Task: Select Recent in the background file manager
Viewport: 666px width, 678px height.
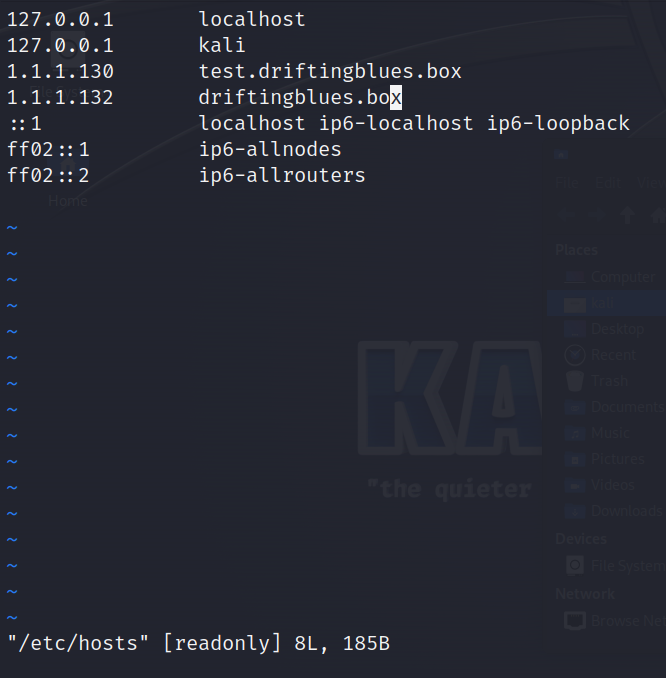Action: (613, 355)
